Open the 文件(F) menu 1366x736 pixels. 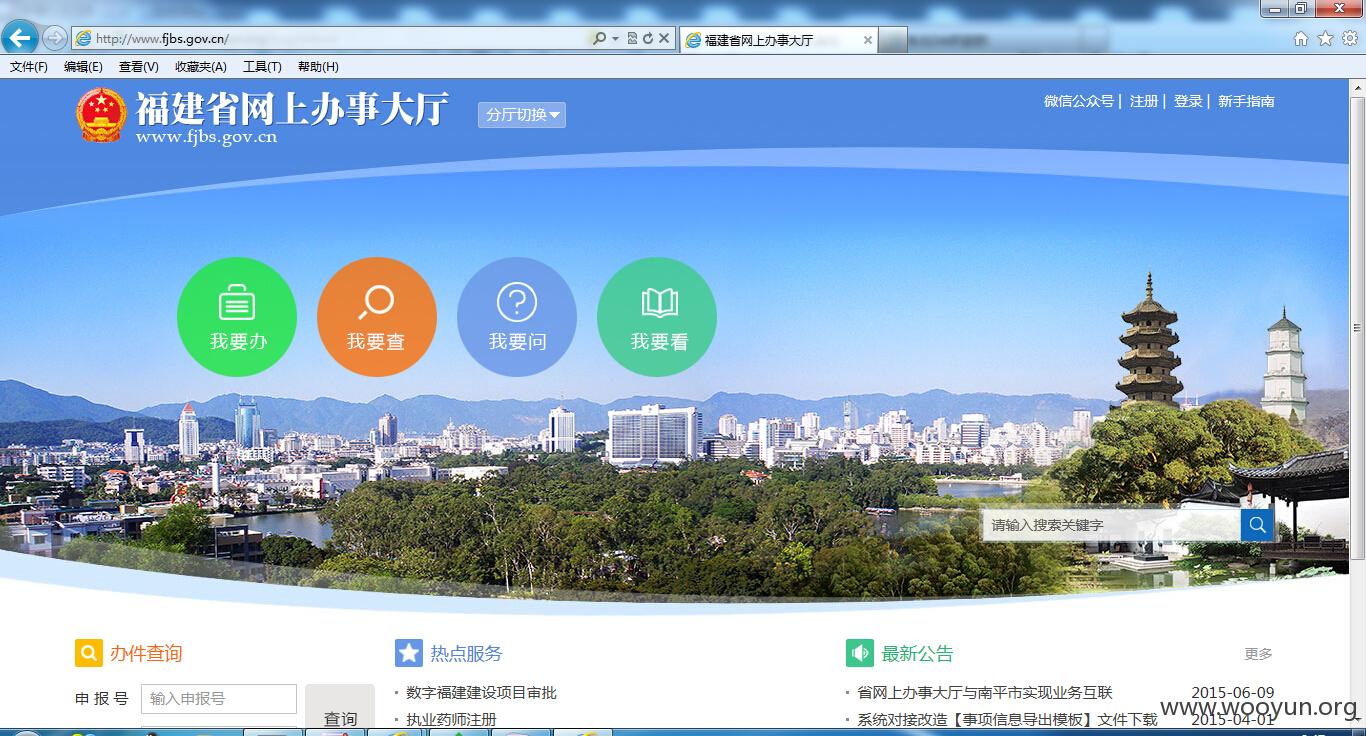(x=29, y=67)
